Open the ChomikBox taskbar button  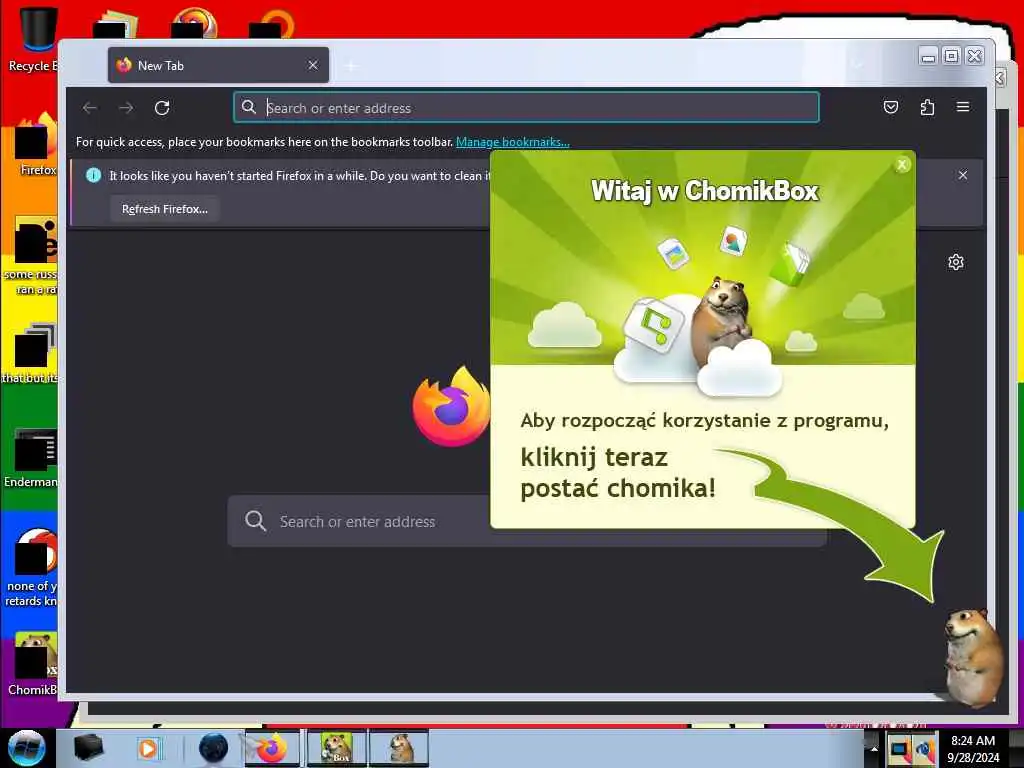(x=336, y=748)
